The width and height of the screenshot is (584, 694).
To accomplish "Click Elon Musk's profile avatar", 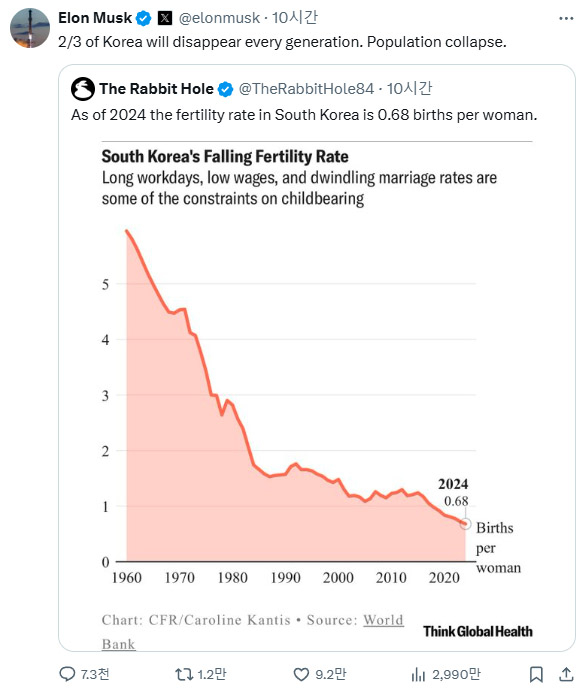I will point(30,28).
